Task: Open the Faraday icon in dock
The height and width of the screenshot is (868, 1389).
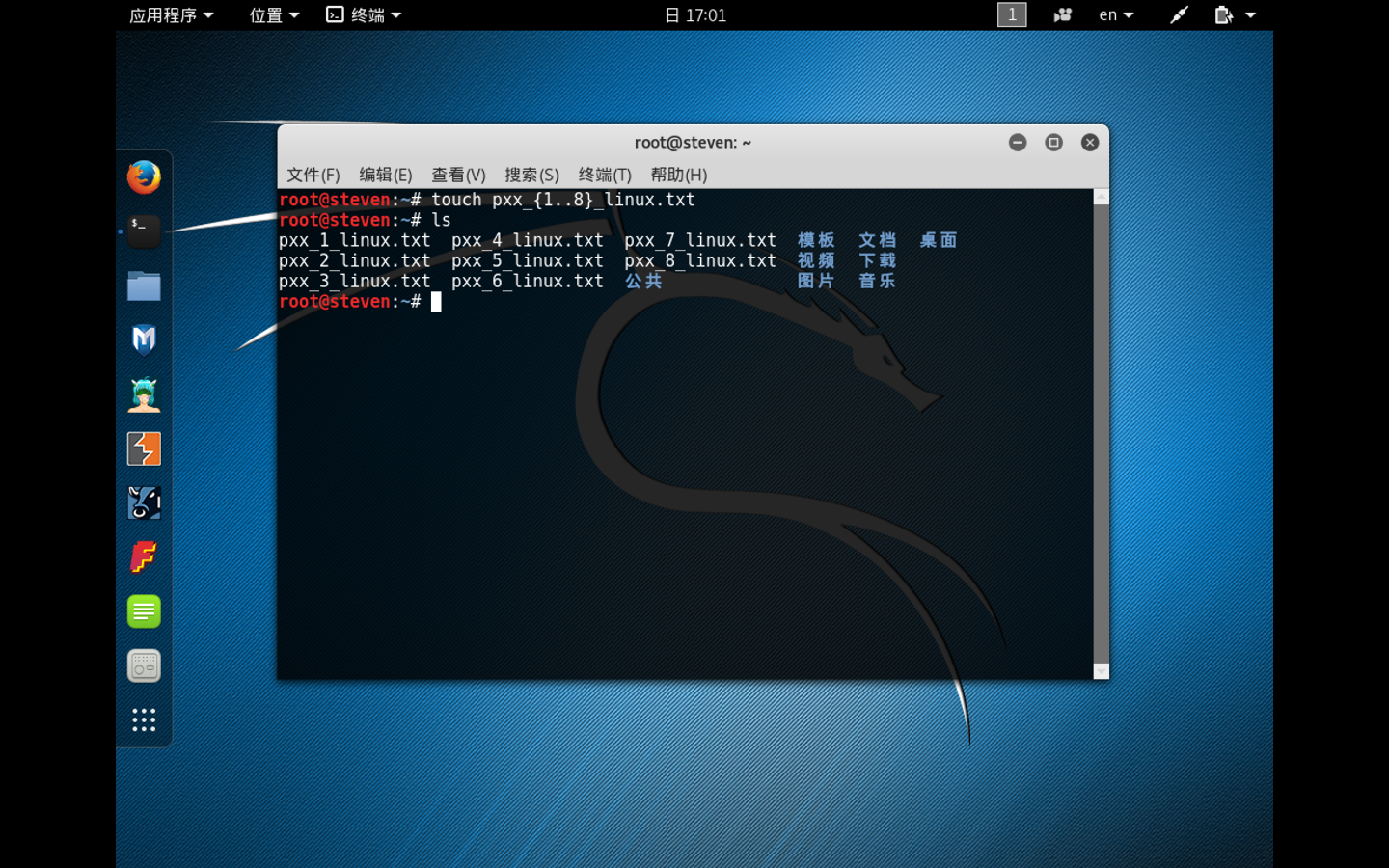Action: 144,557
